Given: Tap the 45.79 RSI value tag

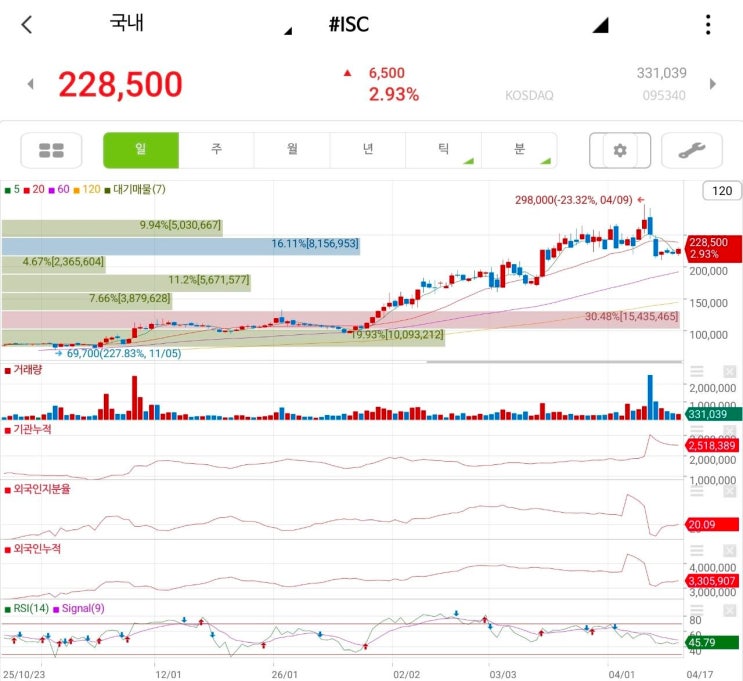Looking at the screenshot, I should point(712,643).
